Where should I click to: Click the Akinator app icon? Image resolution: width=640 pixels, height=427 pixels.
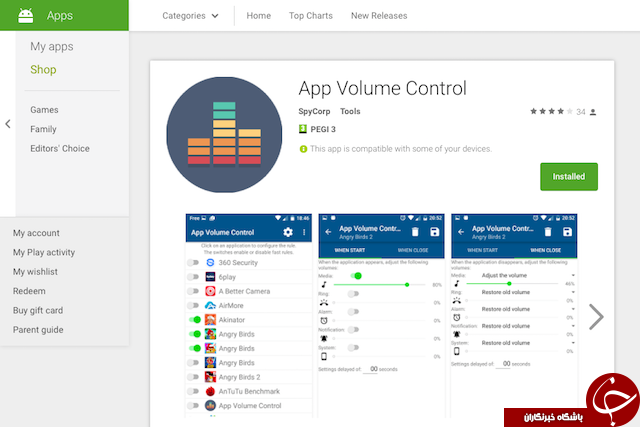point(210,320)
